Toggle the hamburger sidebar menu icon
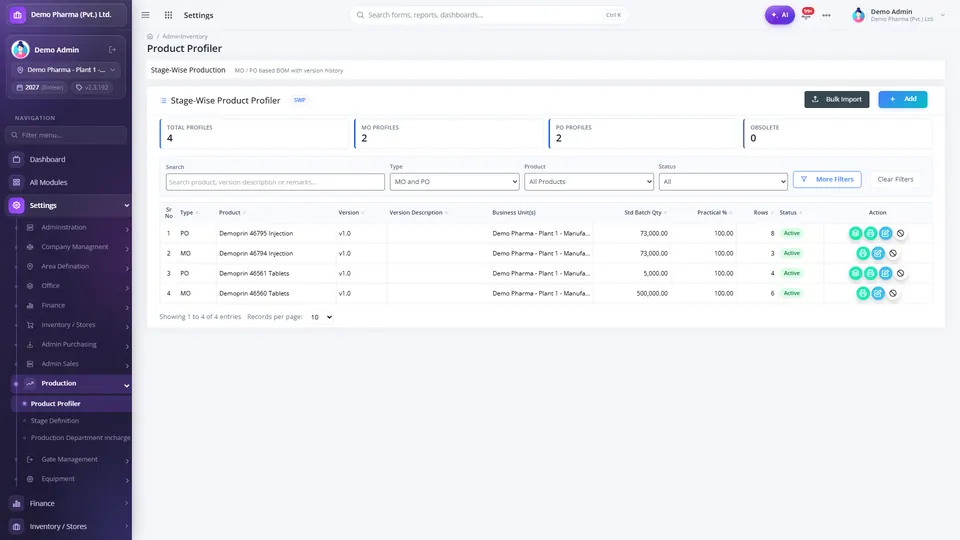This screenshot has width=960, height=540. click(x=145, y=15)
